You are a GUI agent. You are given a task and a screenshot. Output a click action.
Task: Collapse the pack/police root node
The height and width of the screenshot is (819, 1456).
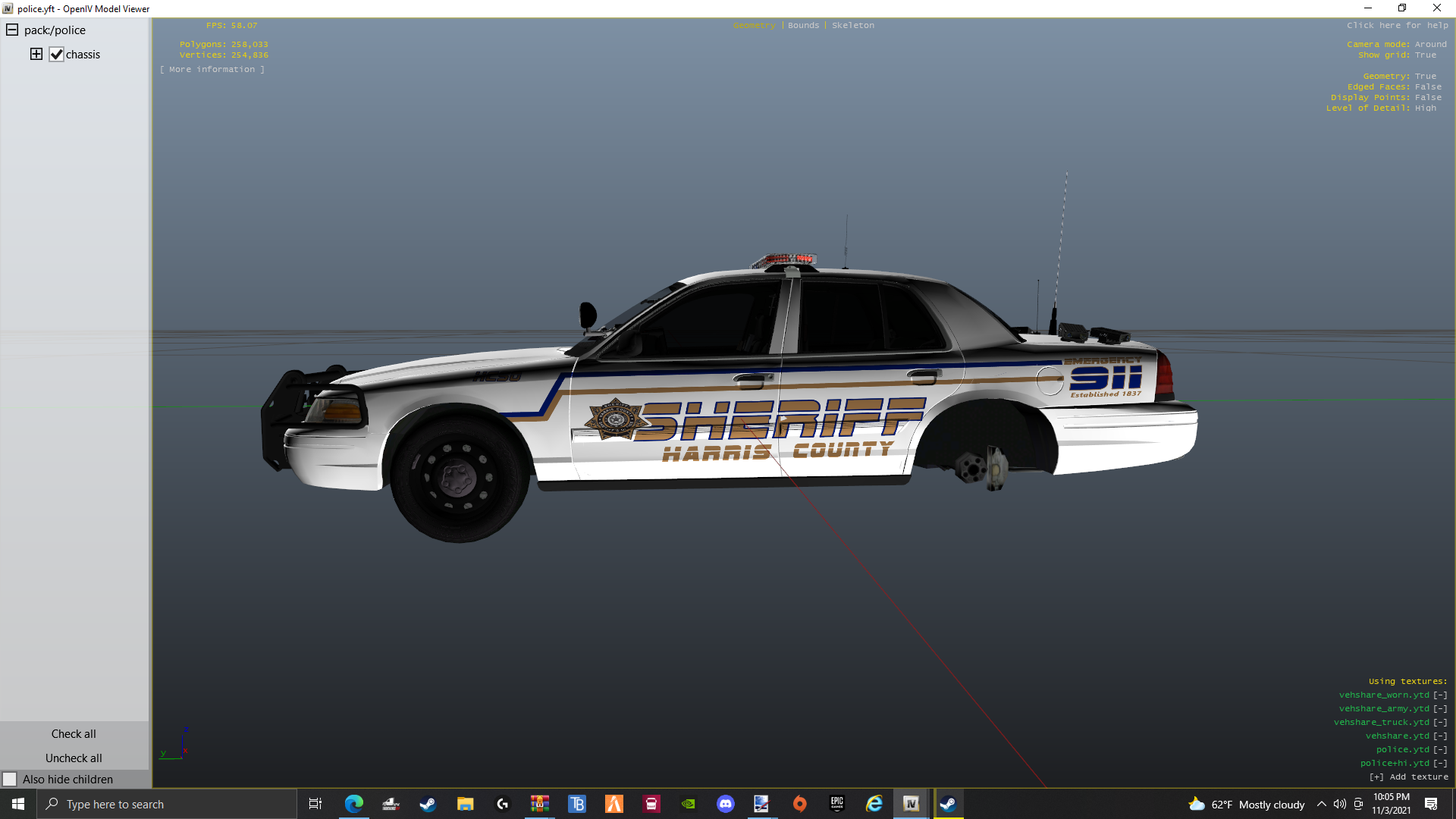point(12,30)
